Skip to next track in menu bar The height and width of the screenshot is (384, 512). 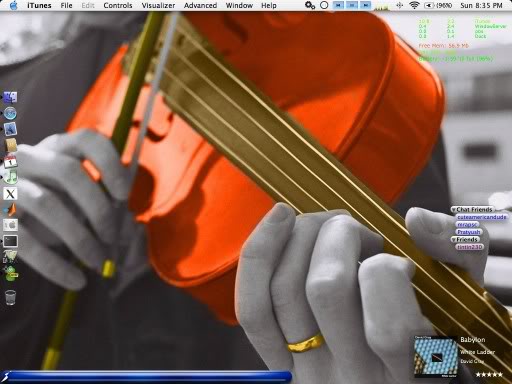point(366,5)
